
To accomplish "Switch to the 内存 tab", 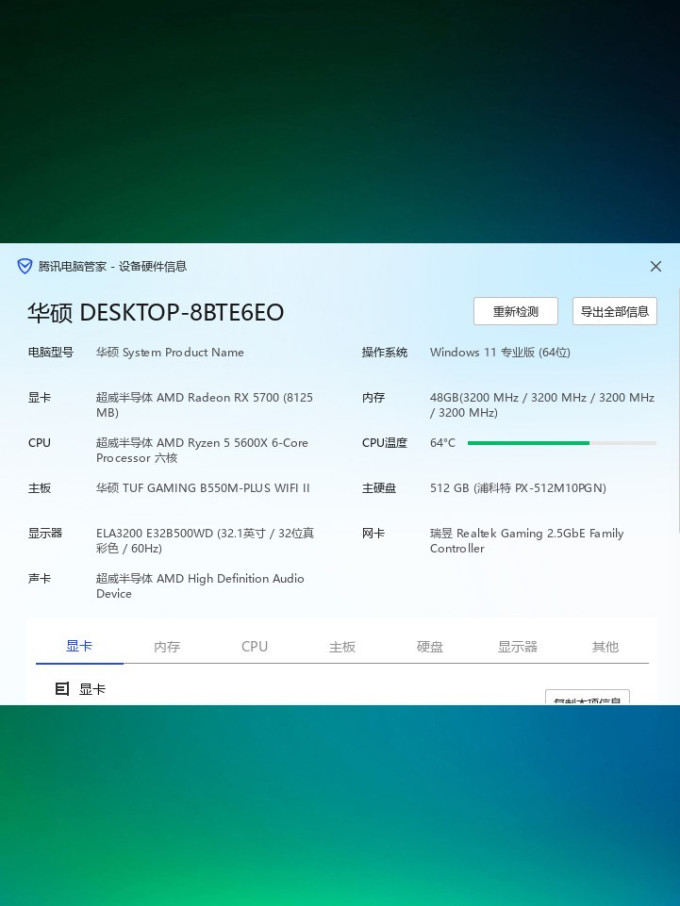I will [167, 647].
